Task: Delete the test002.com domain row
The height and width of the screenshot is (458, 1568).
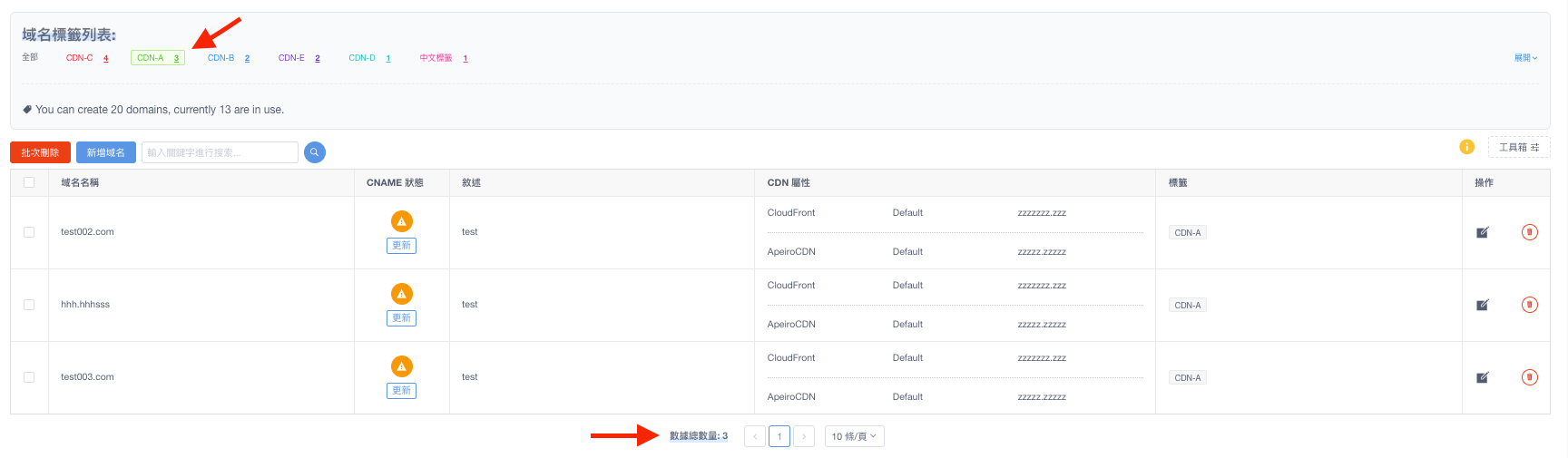Action: (1529, 232)
